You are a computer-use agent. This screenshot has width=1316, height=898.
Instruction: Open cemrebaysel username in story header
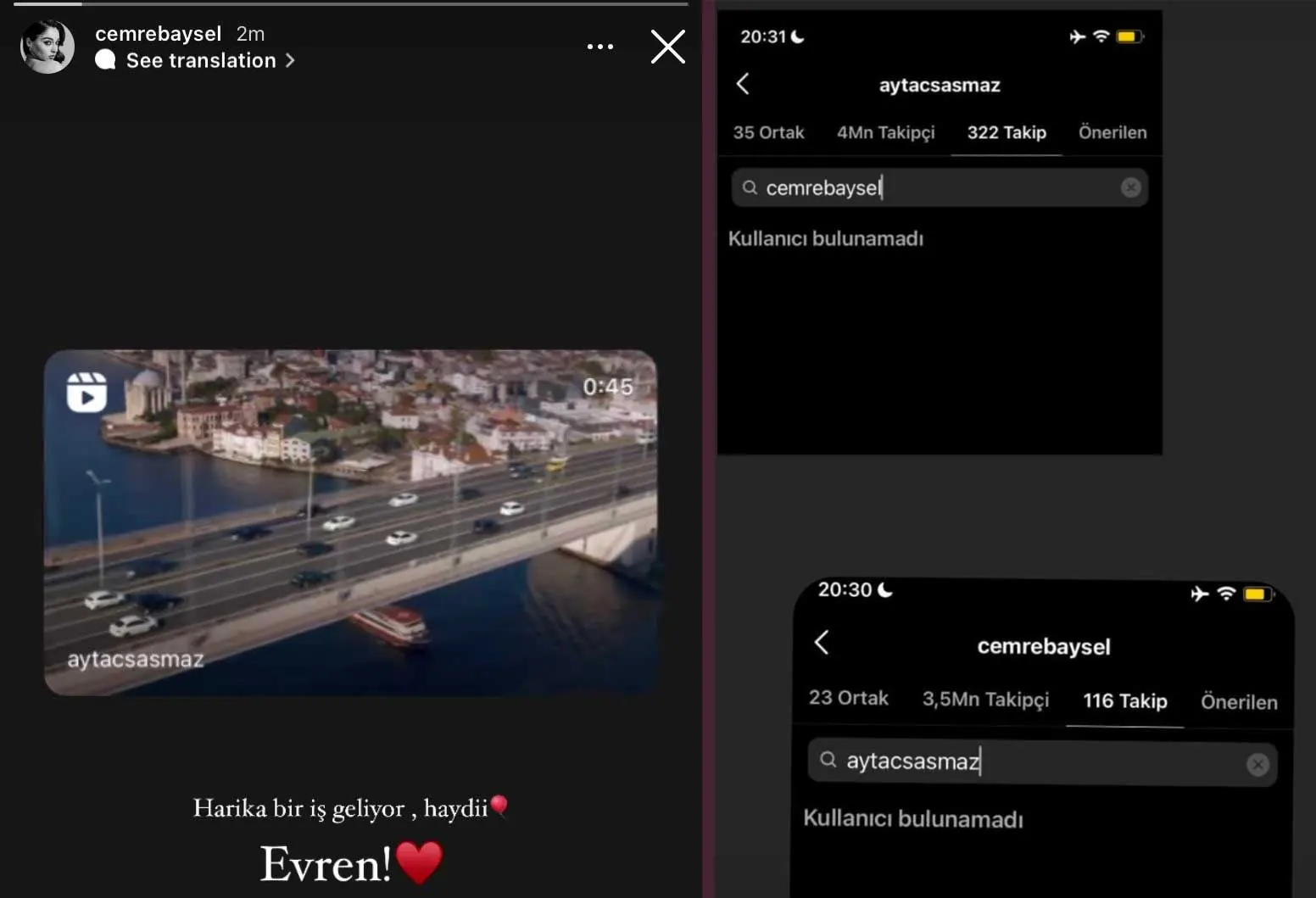point(159,34)
